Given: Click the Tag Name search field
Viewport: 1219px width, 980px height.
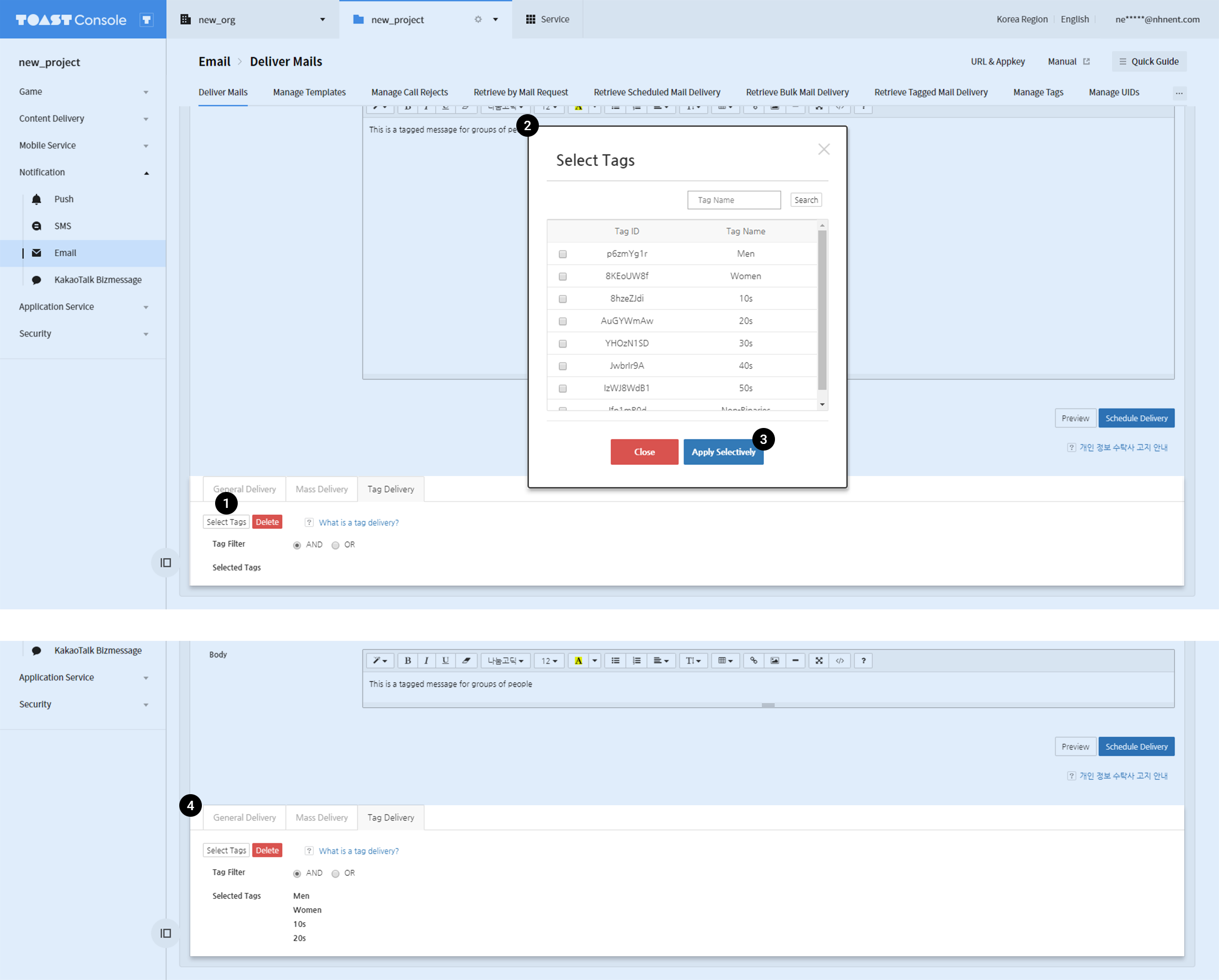Looking at the screenshot, I should 734,200.
